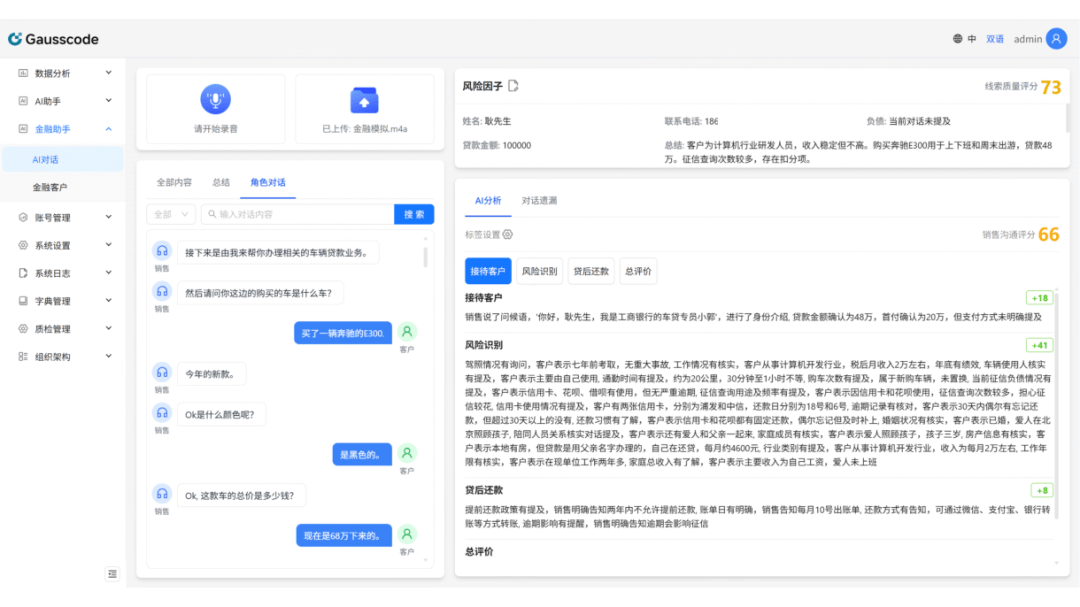Switch to the 总结 tab
Image resolution: width=1080 pixels, height=607 pixels.
coord(221,182)
